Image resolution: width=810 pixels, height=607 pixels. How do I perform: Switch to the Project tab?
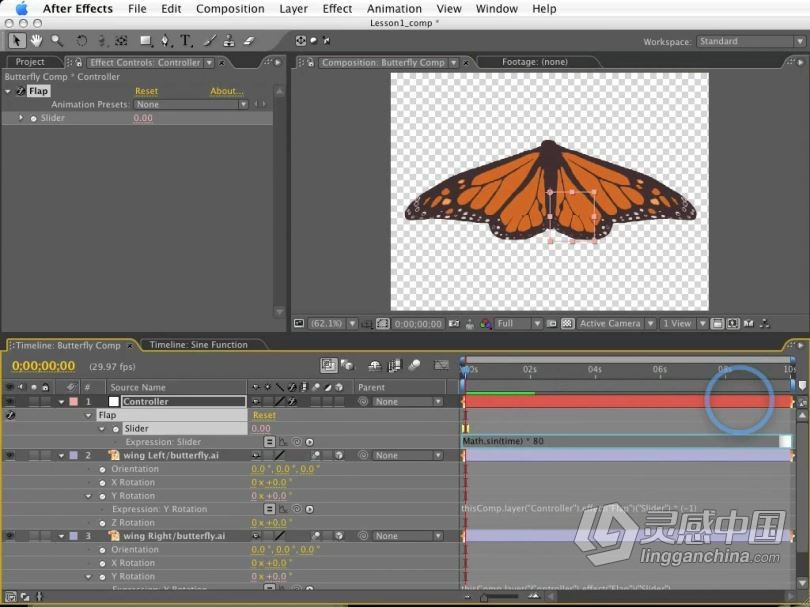[x=30, y=62]
